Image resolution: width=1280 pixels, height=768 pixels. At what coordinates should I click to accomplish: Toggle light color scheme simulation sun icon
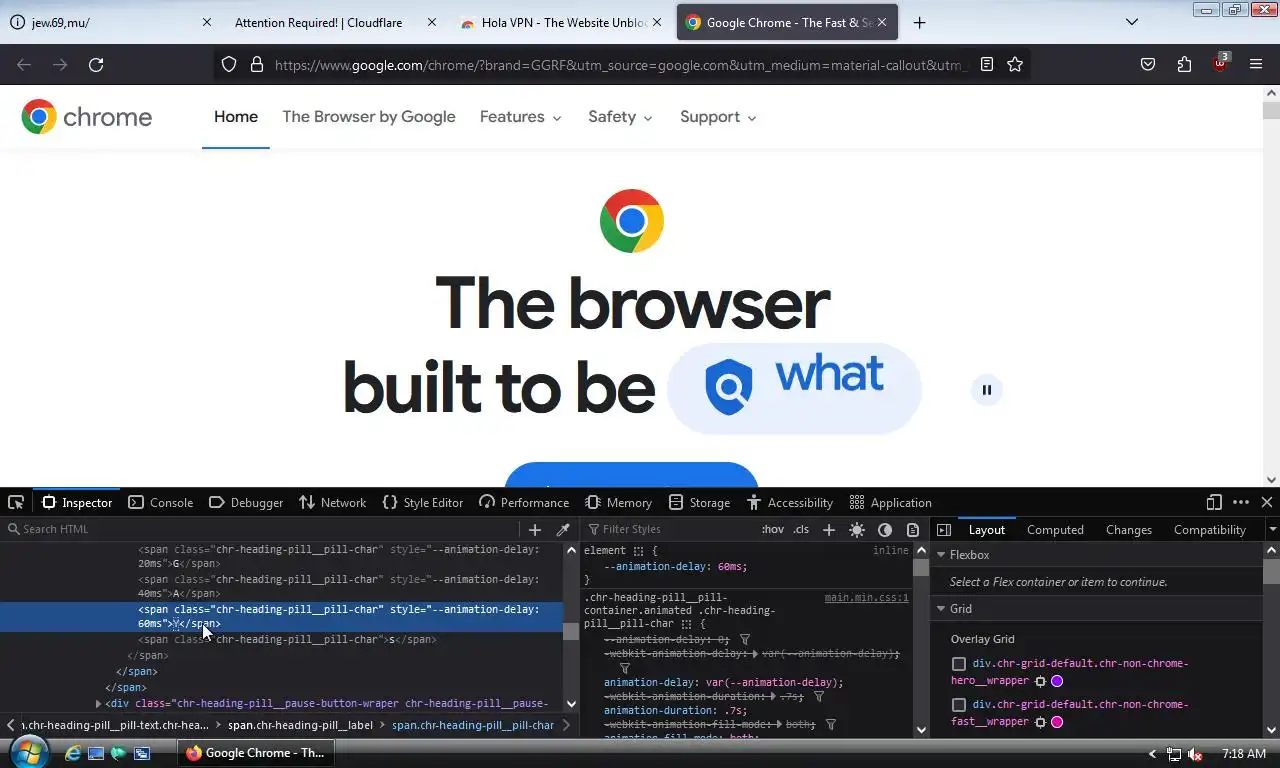857,529
